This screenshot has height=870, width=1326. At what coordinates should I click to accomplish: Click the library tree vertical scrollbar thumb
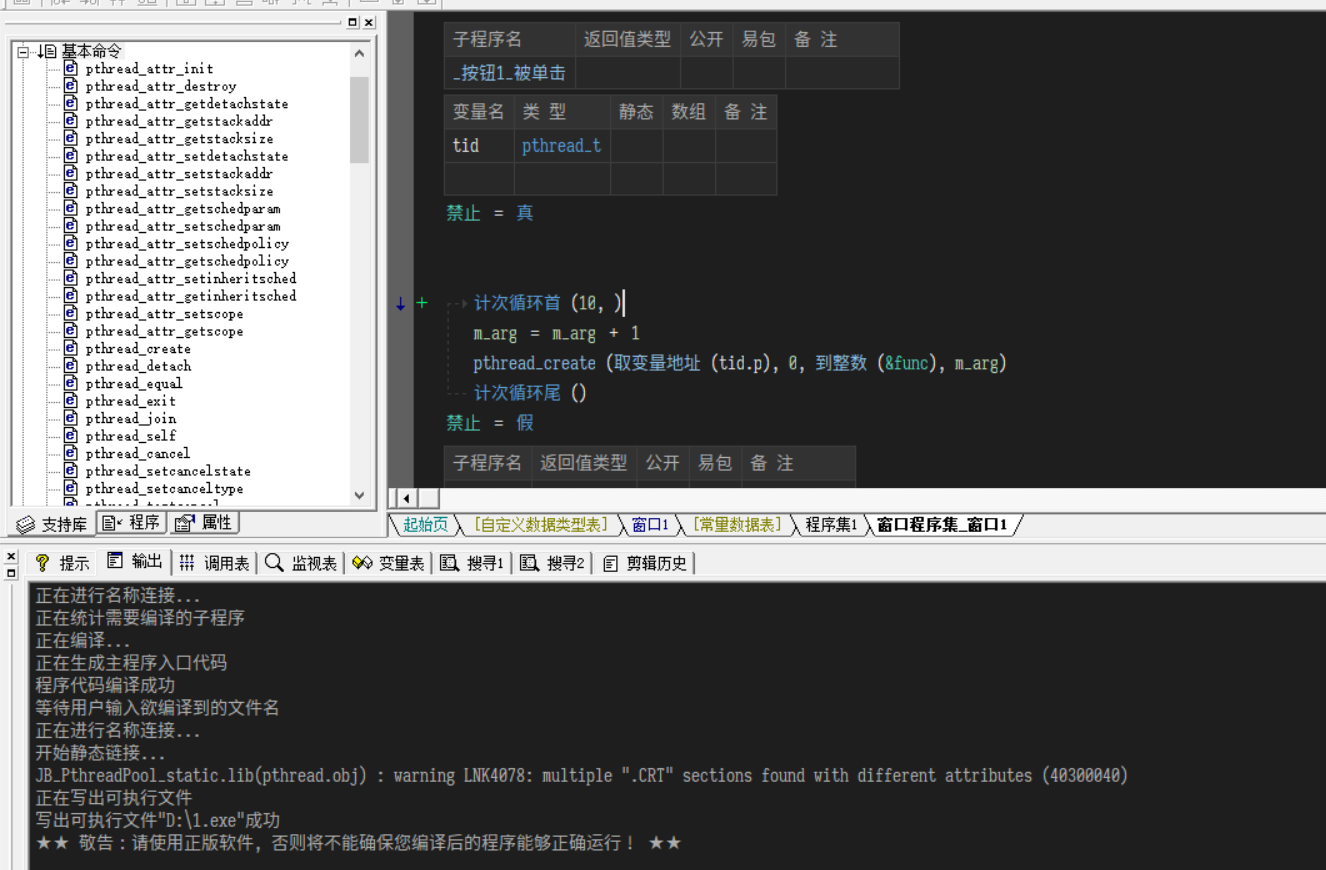pos(360,120)
